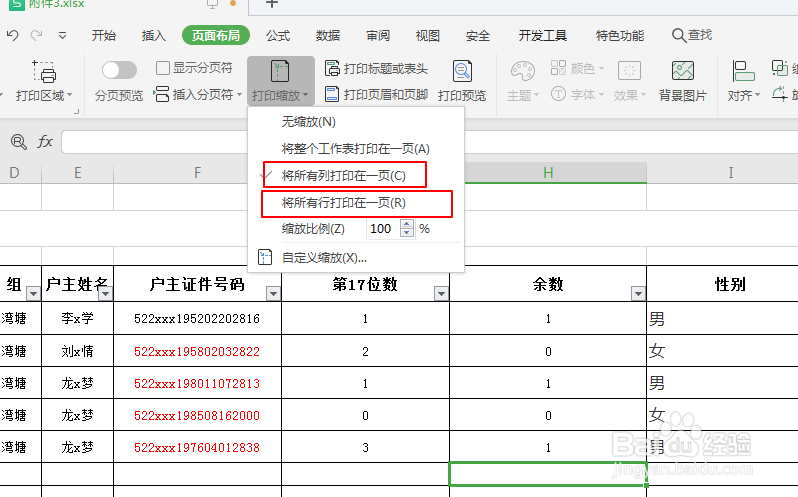This screenshot has width=798, height=497.
Task: Select column E header
Action: click(77, 173)
